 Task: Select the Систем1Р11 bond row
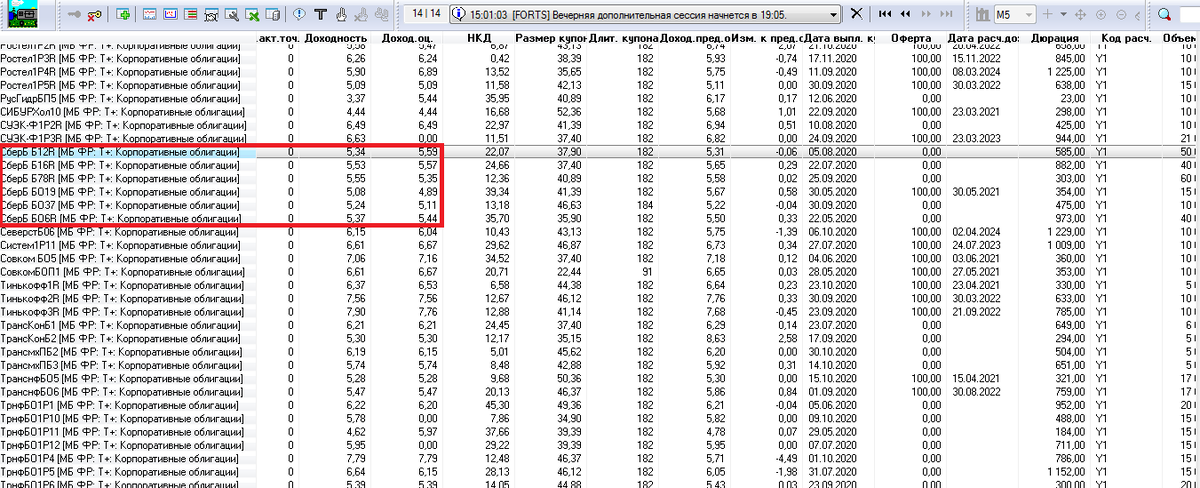tap(600, 245)
